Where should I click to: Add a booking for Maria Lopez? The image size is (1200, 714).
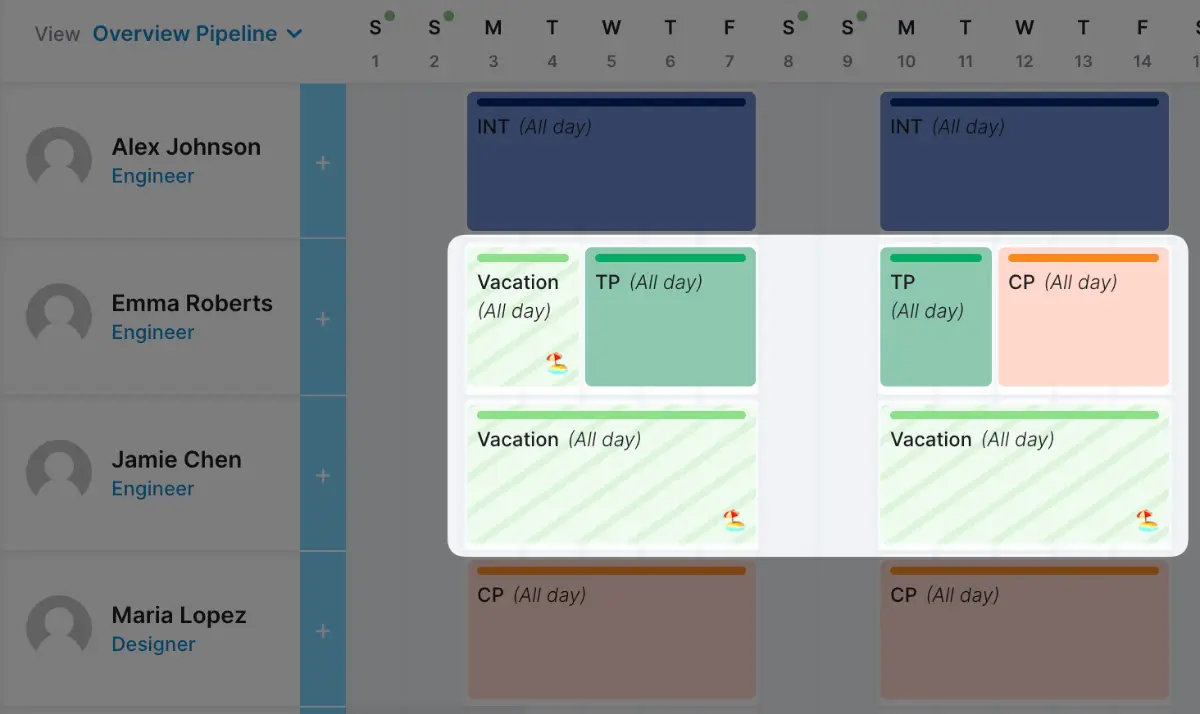323,631
